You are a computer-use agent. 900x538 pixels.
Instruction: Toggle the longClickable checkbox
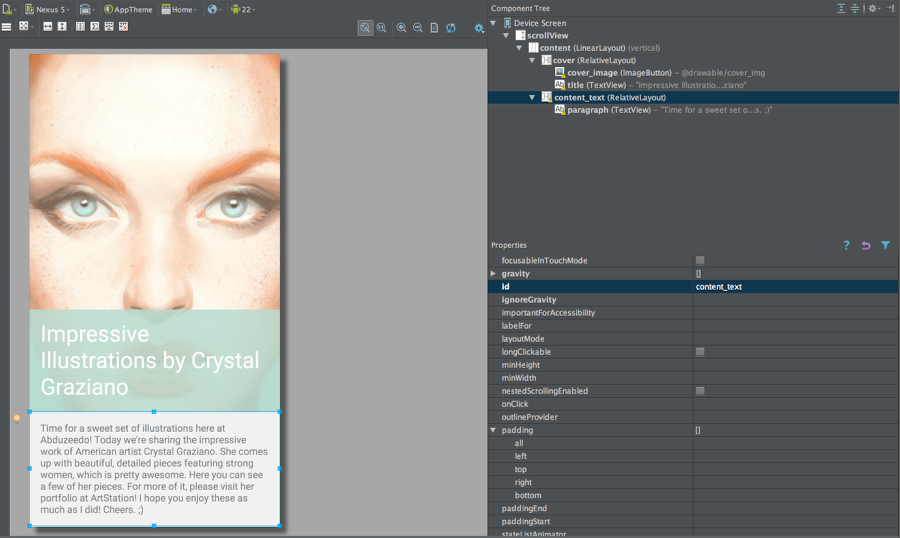click(700, 352)
